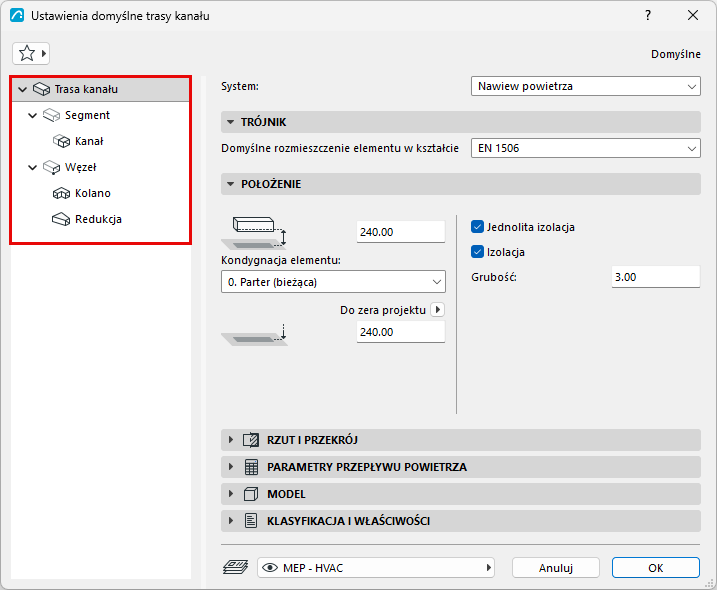Close the settings dialog
The width and height of the screenshot is (717, 590).
click(x=693, y=15)
